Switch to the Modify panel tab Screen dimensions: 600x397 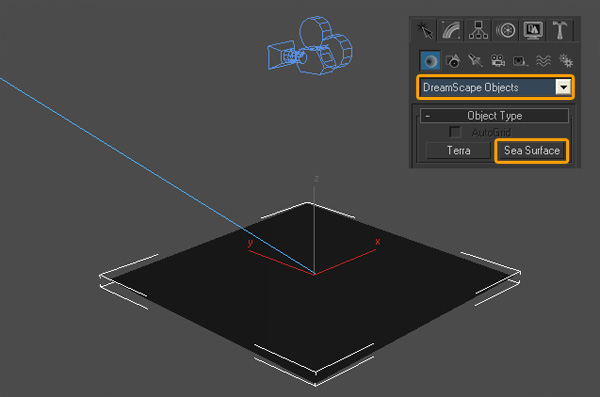point(451,30)
